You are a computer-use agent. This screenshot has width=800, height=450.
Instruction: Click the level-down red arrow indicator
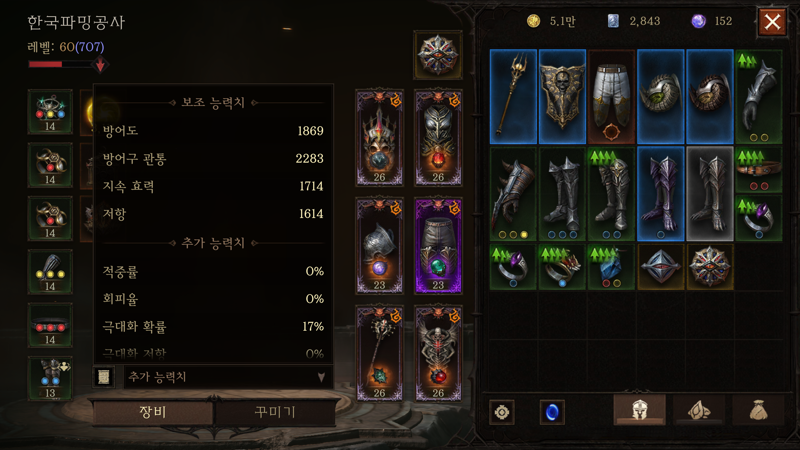[x=100, y=65]
